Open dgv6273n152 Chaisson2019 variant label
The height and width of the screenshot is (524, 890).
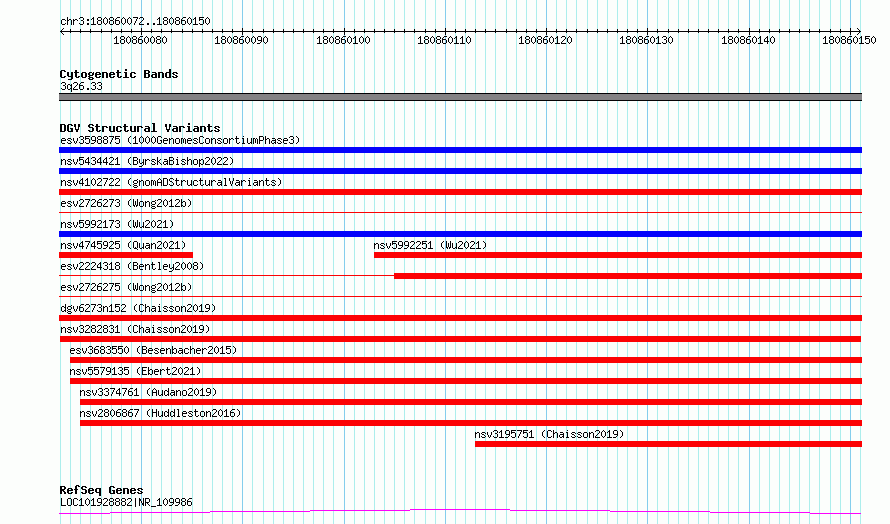138,308
